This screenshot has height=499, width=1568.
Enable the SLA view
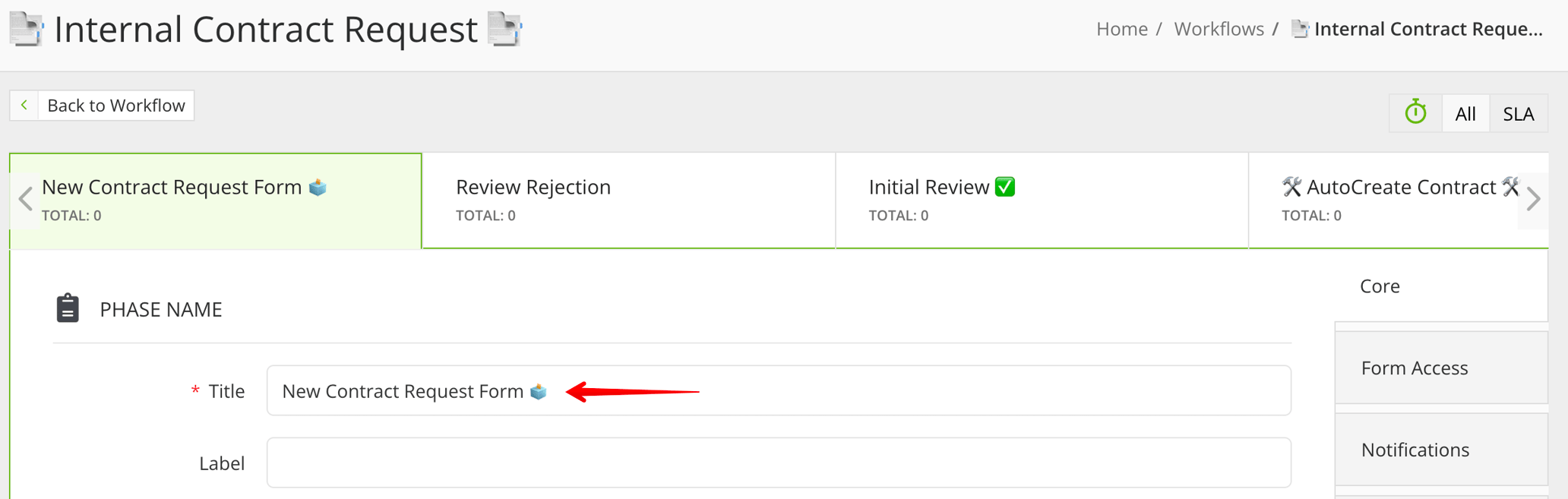1517,112
